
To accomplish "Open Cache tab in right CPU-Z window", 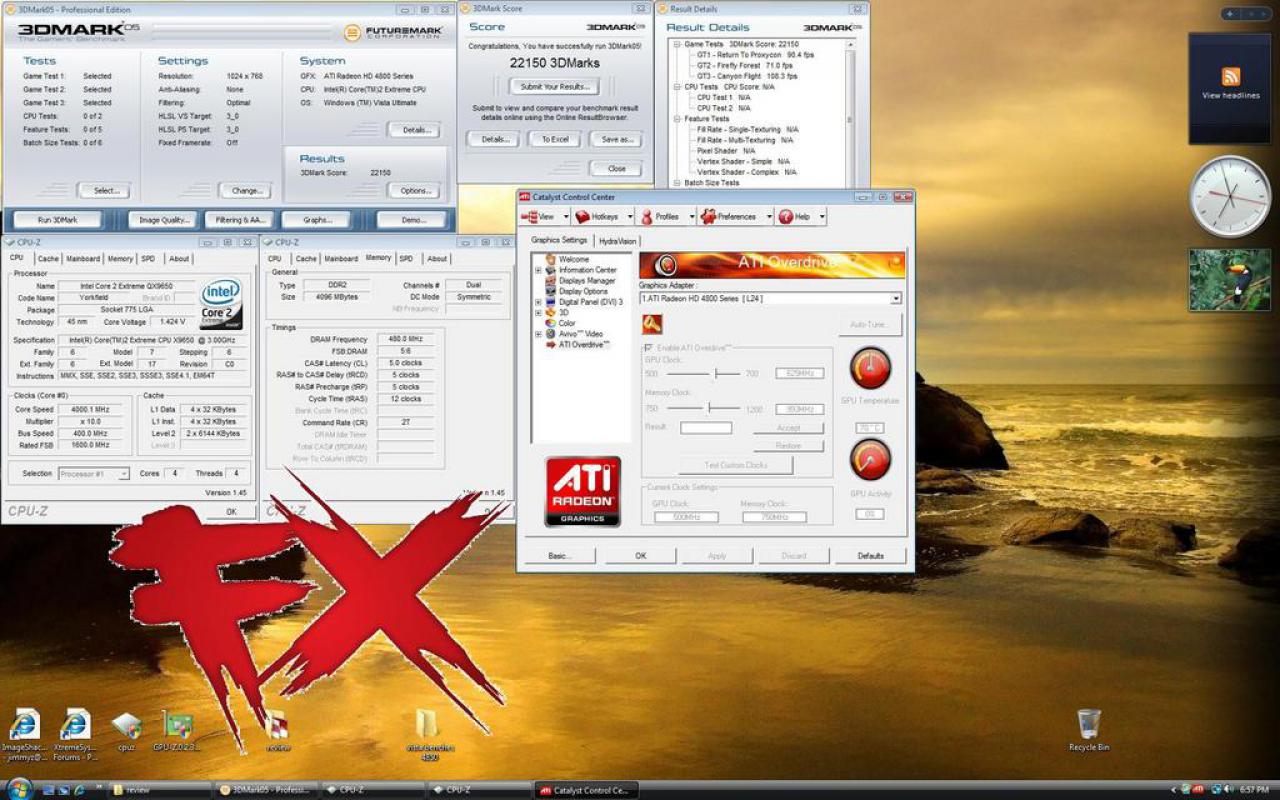I will pyautogui.click(x=306, y=259).
